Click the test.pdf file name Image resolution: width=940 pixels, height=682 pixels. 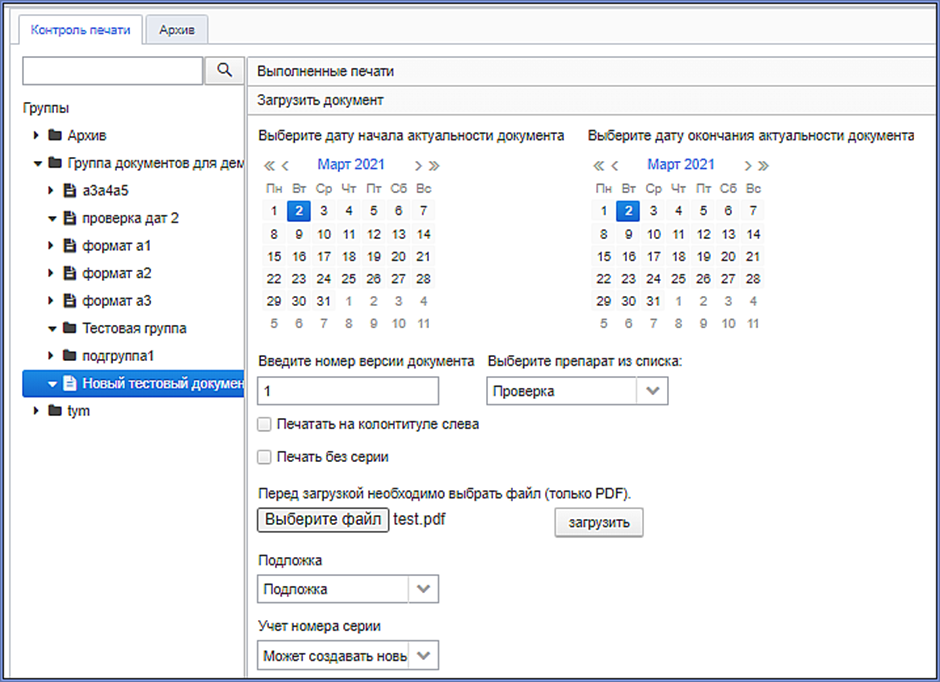tap(420, 519)
